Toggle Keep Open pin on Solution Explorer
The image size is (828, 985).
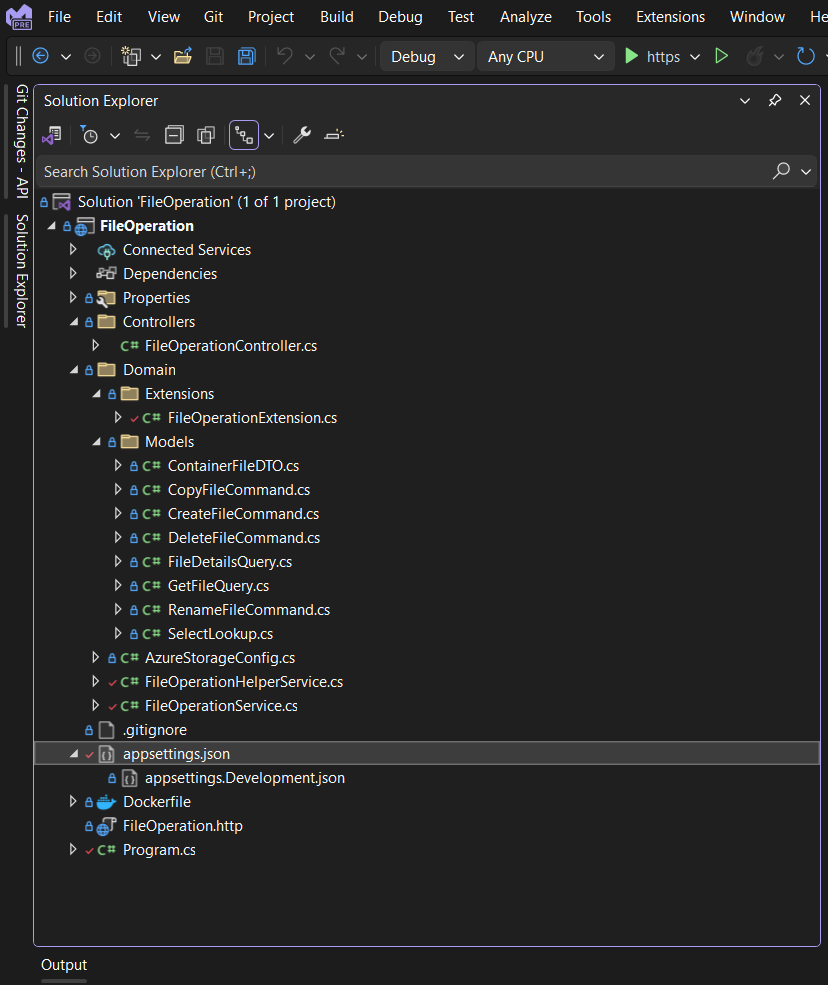(773, 100)
